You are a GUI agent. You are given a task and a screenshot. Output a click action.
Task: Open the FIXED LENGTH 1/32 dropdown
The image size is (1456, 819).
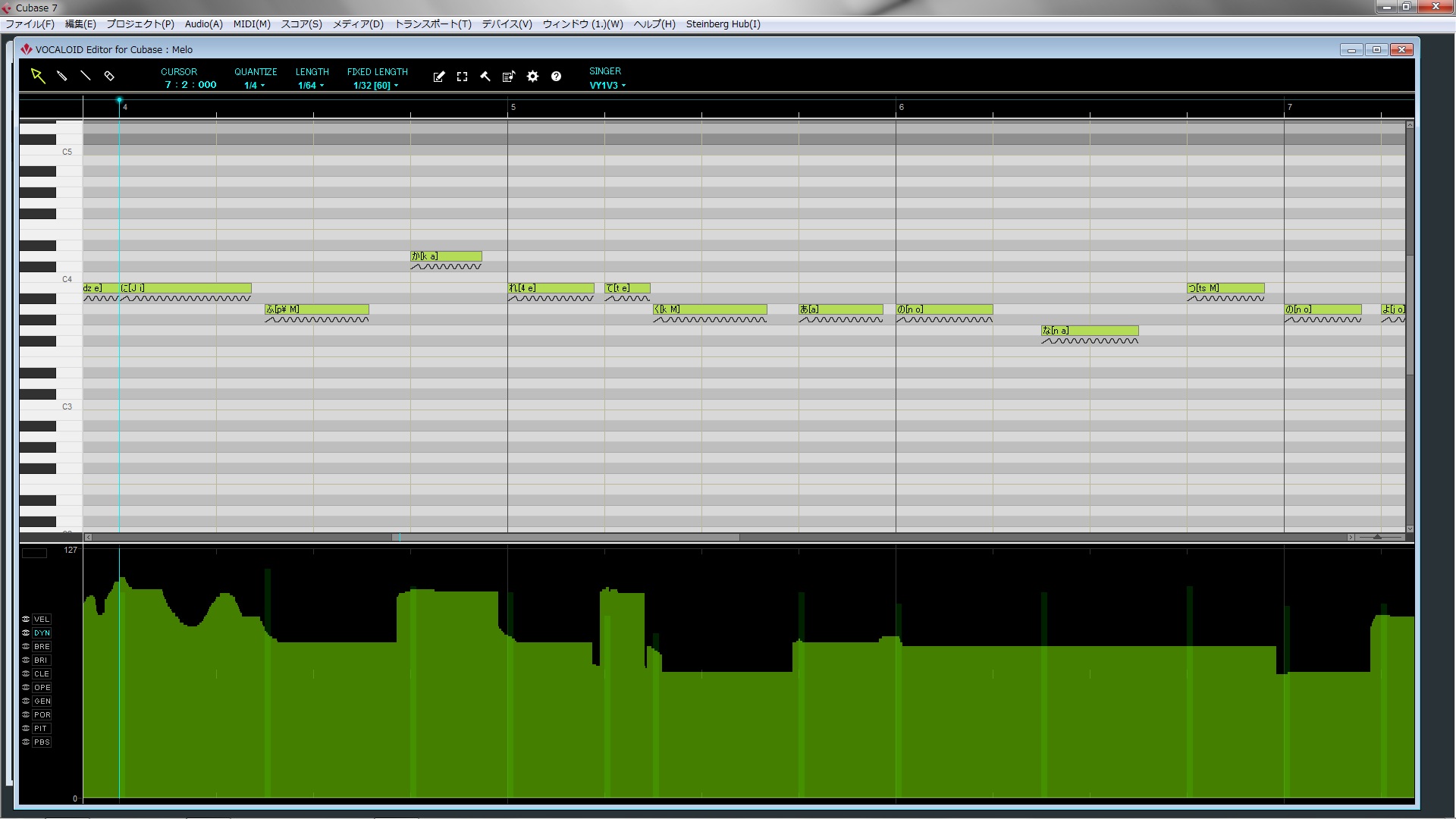point(376,86)
